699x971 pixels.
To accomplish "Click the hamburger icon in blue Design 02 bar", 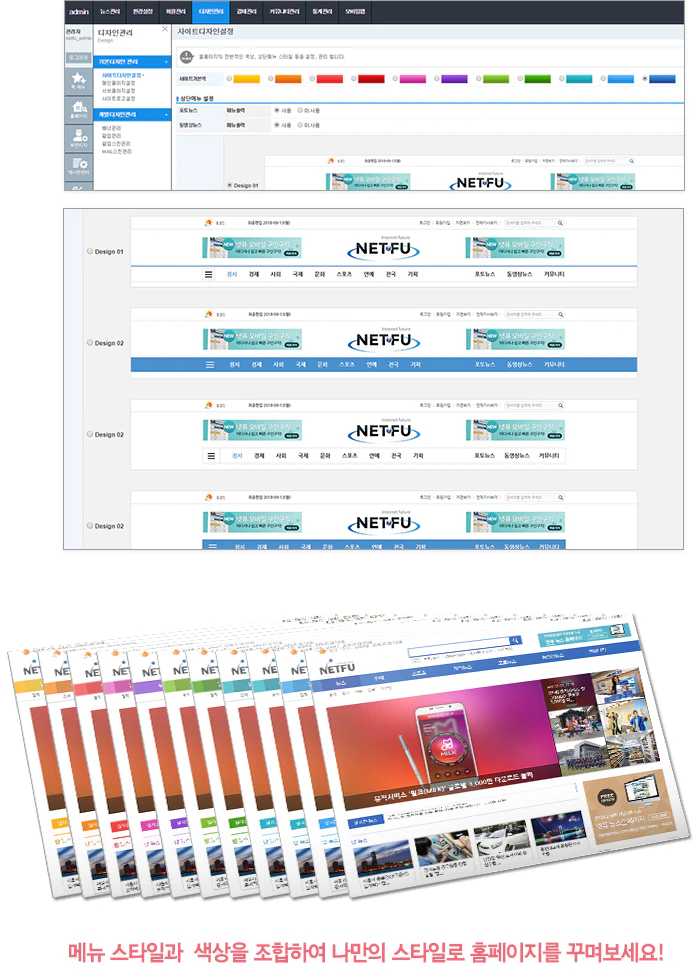I will (210, 365).
